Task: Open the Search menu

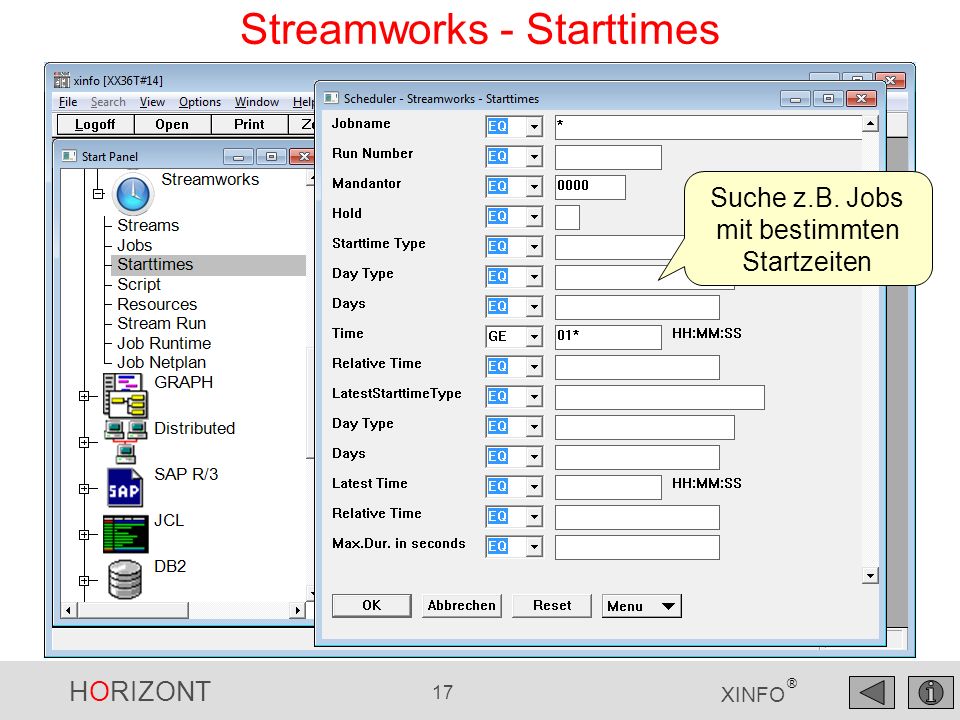Action: click(108, 102)
